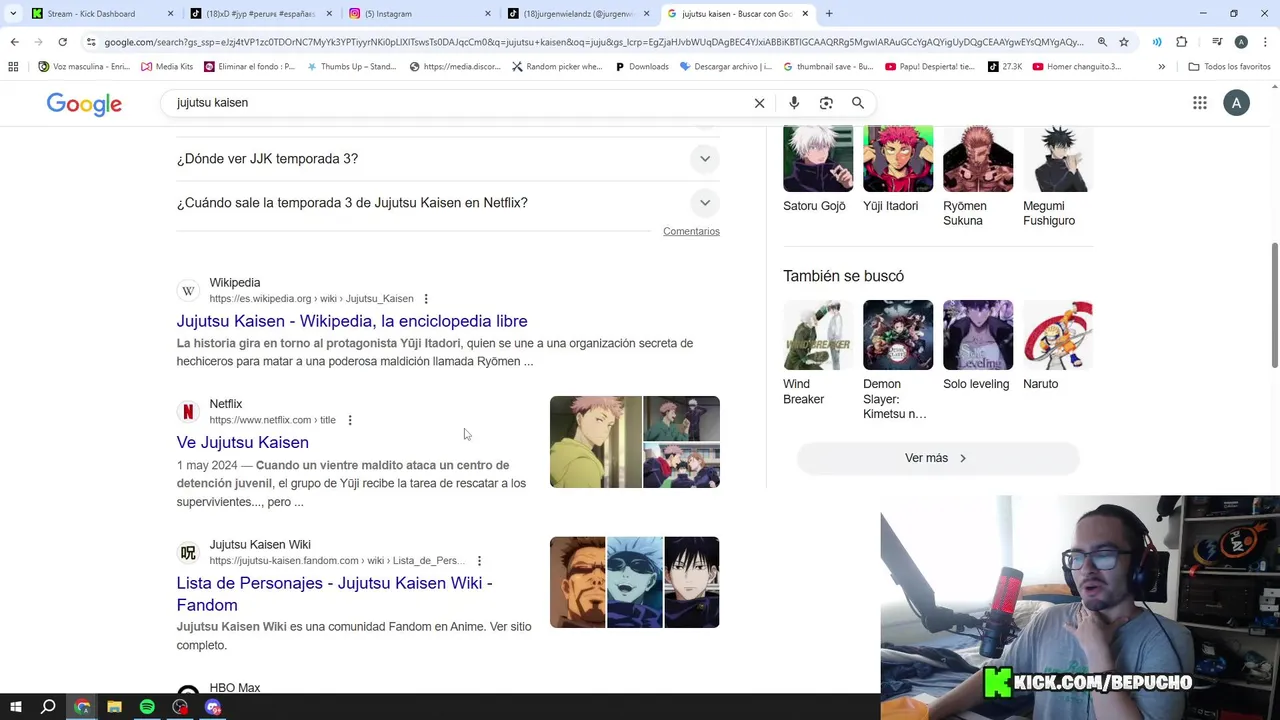The image size is (1280, 720).
Task: Click the browser address bar URL
Action: click(594, 42)
